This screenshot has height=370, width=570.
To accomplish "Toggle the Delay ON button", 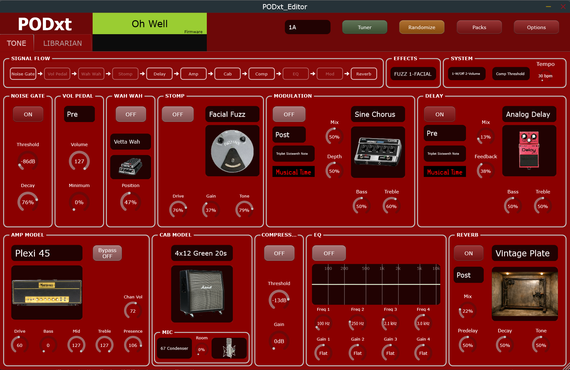I will (x=439, y=114).
